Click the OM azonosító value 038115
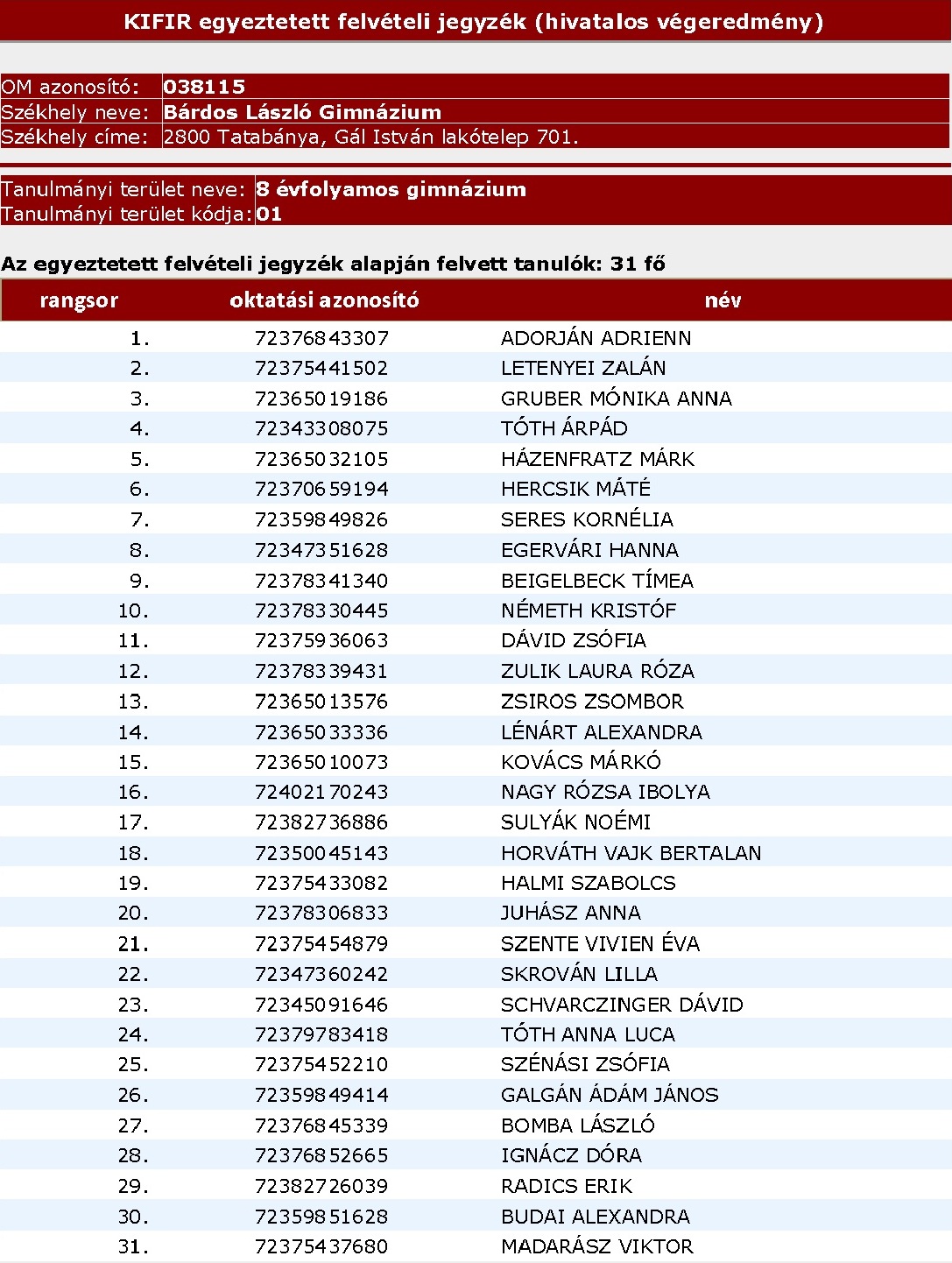The image size is (952, 1263). coord(204,87)
